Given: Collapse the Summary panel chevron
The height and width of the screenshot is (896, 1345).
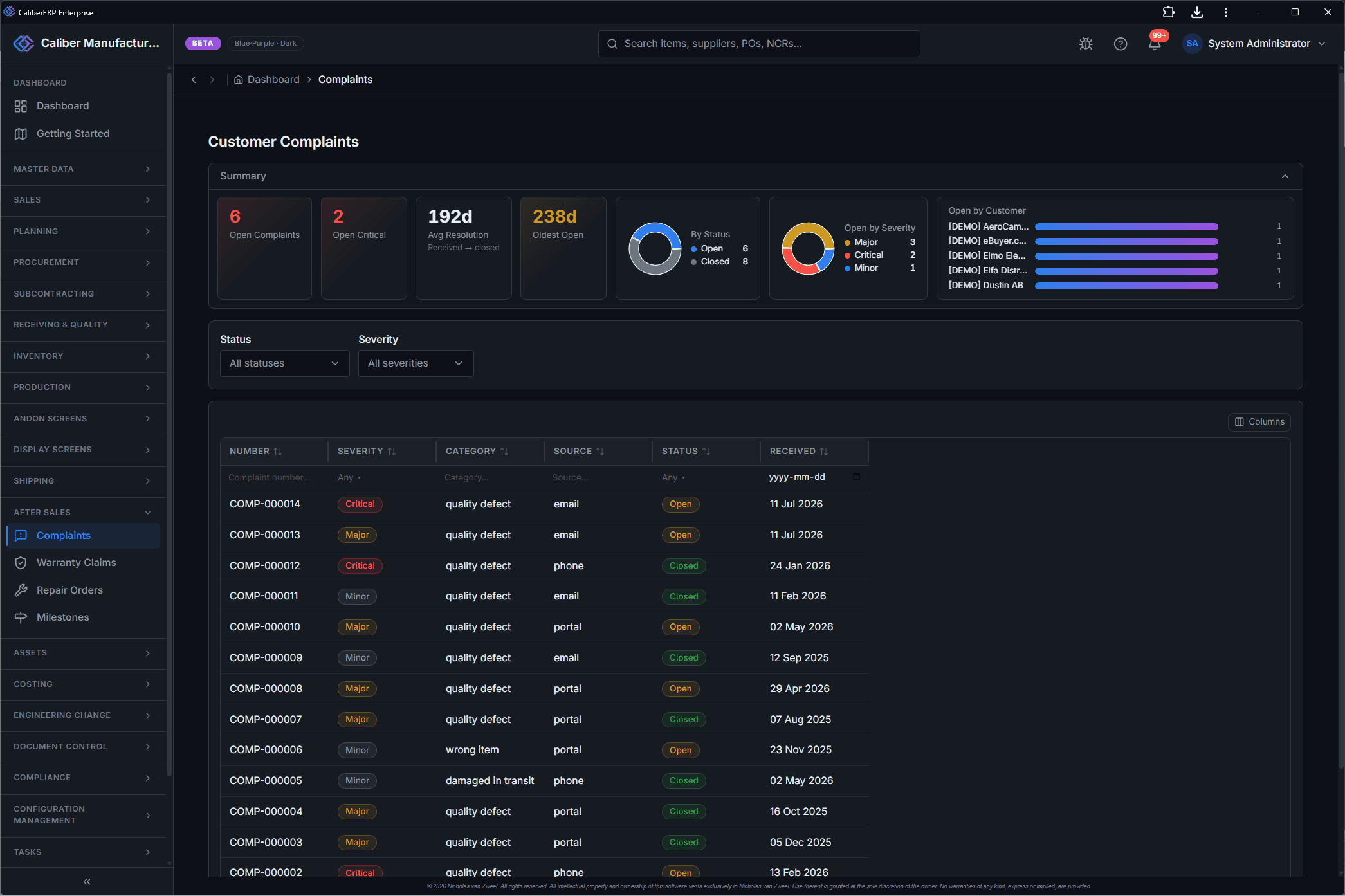Looking at the screenshot, I should pos(1285,176).
